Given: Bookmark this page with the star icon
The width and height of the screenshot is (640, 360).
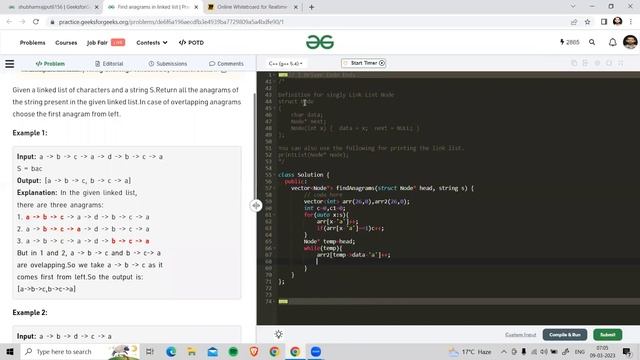Looking at the screenshot, I should point(587,22).
